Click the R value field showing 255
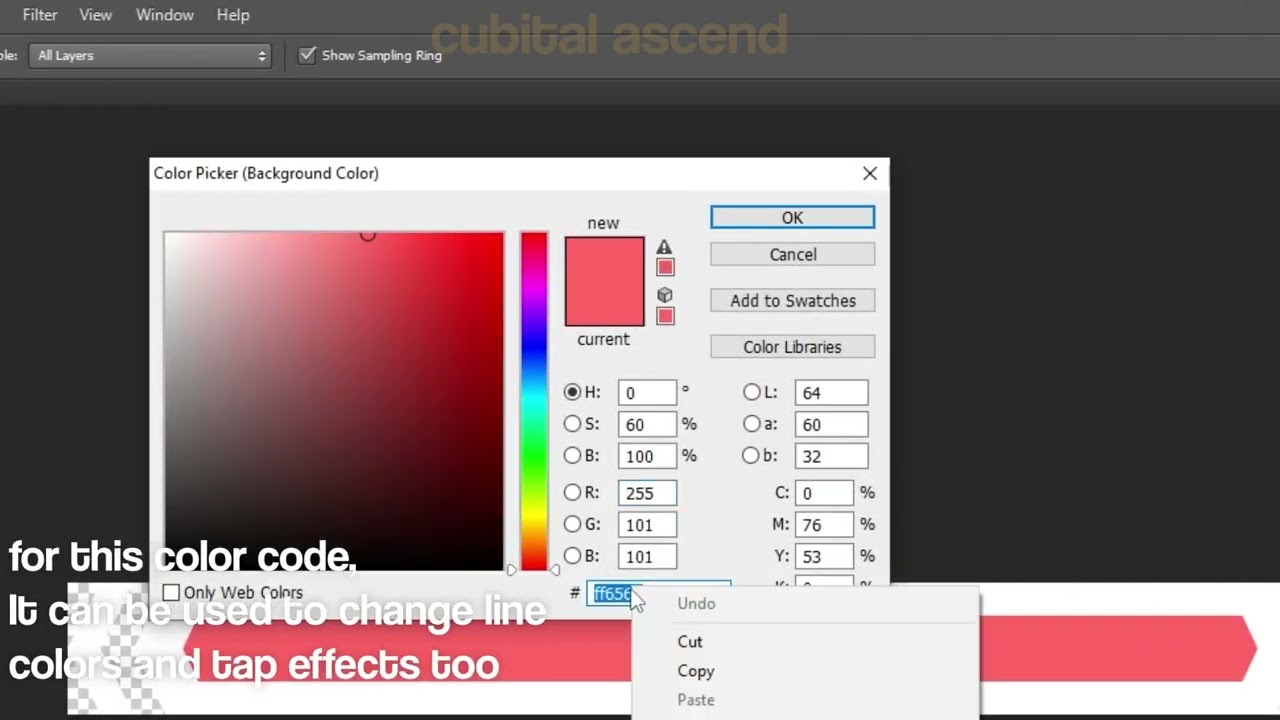The height and width of the screenshot is (720, 1280). click(x=646, y=493)
